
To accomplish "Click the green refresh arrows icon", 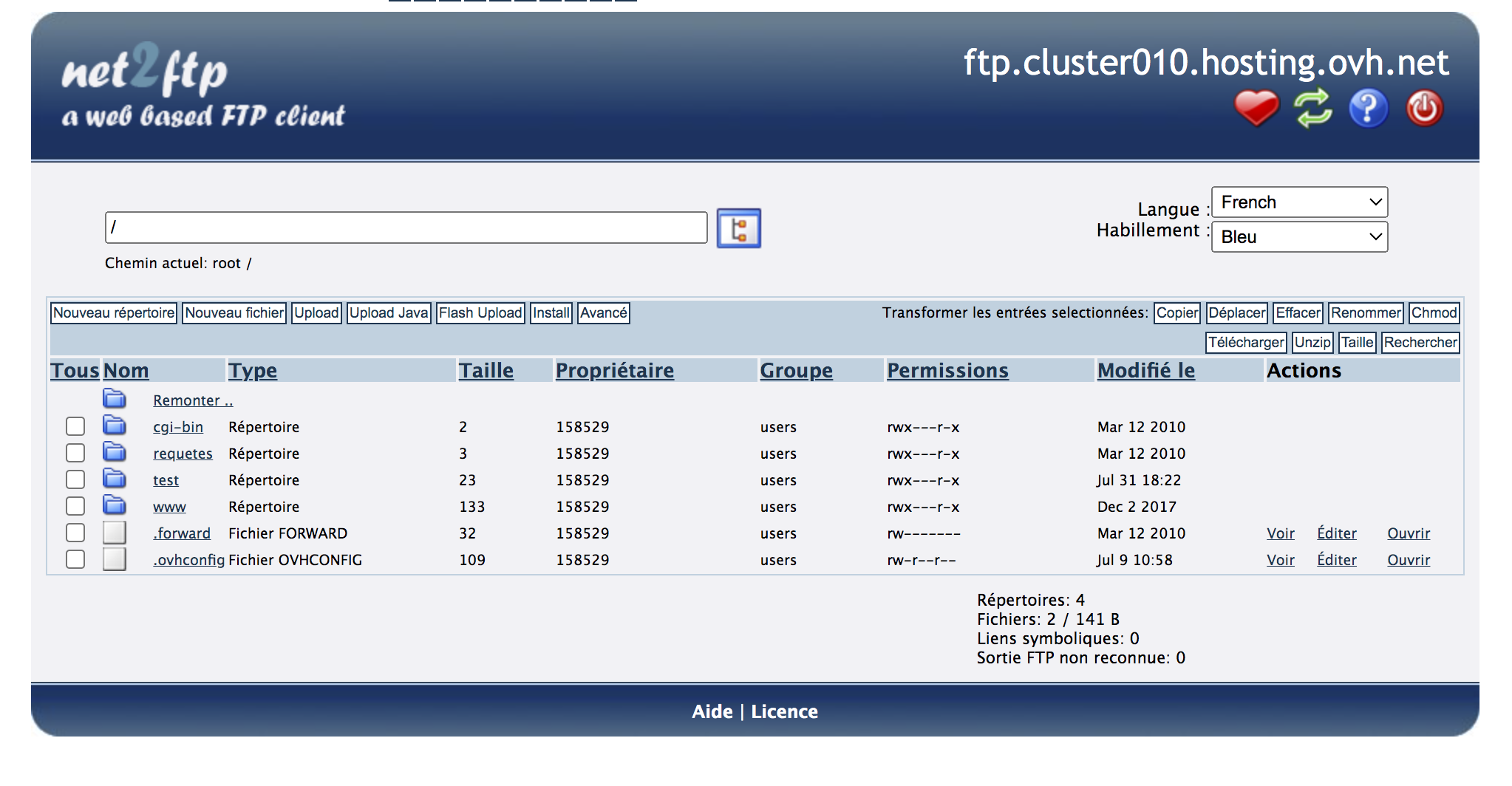I will tap(1312, 109).
